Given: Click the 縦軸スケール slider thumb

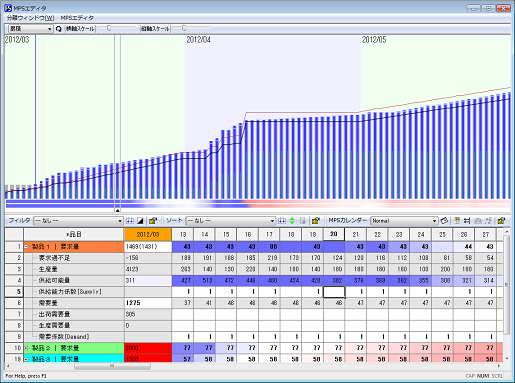Looking at the screenshot, I should pos(184,29).
